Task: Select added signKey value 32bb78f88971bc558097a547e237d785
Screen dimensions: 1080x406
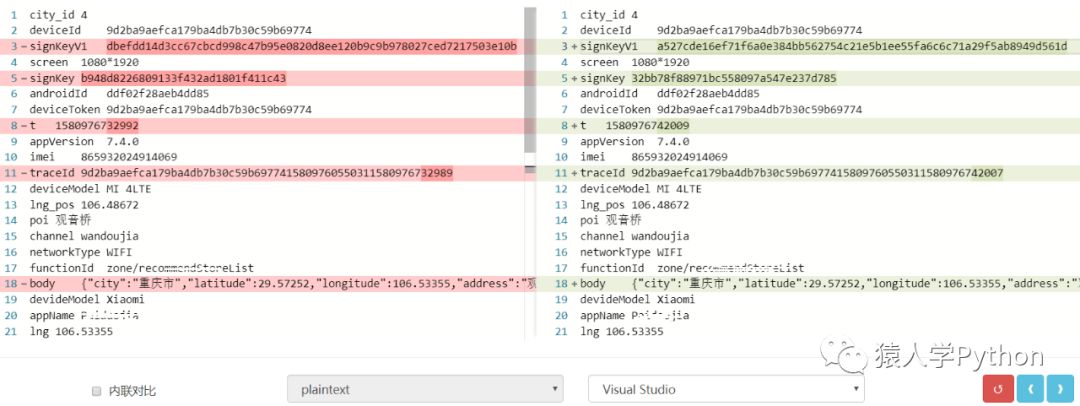Action: 734,78
